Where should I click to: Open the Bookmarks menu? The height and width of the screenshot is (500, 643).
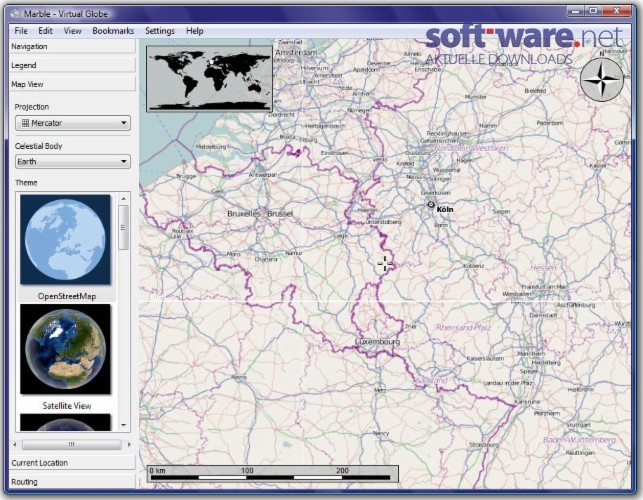(113, 31)
